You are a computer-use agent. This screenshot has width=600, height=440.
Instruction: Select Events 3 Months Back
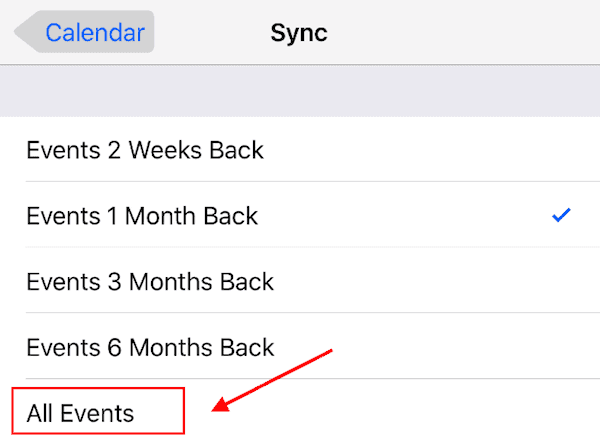point(300,281)
